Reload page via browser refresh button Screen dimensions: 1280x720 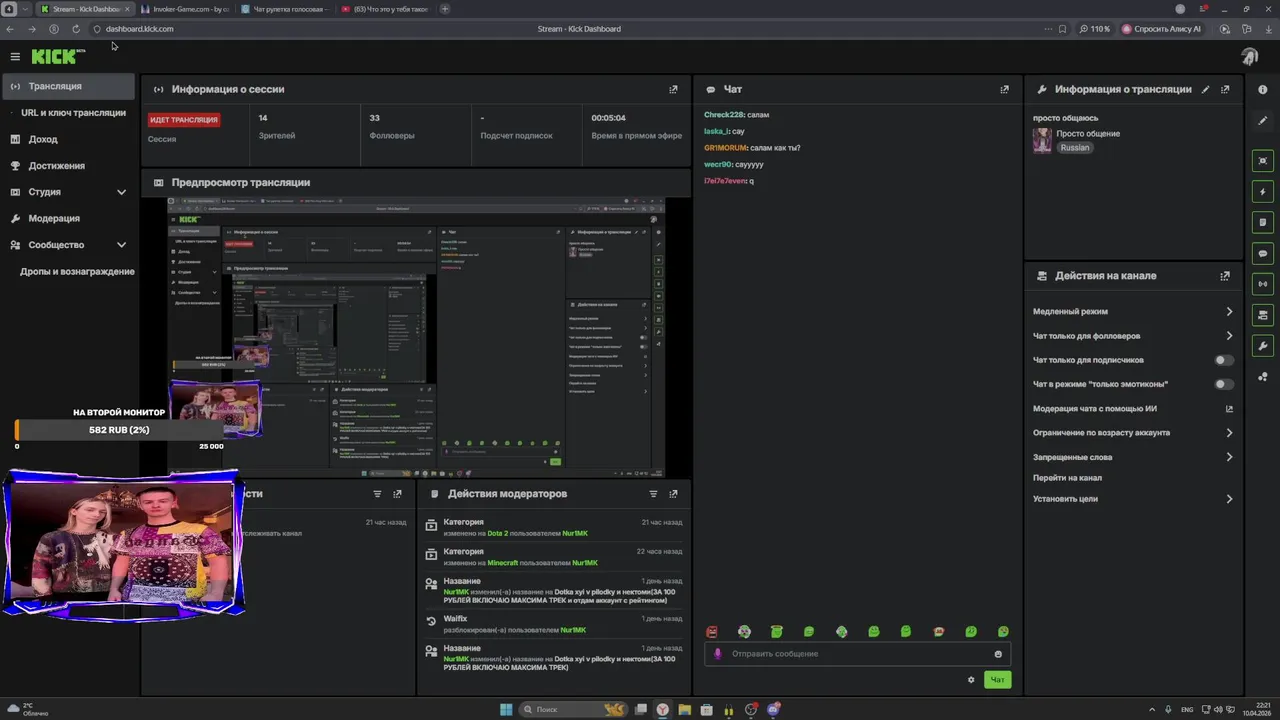[75, 29]
